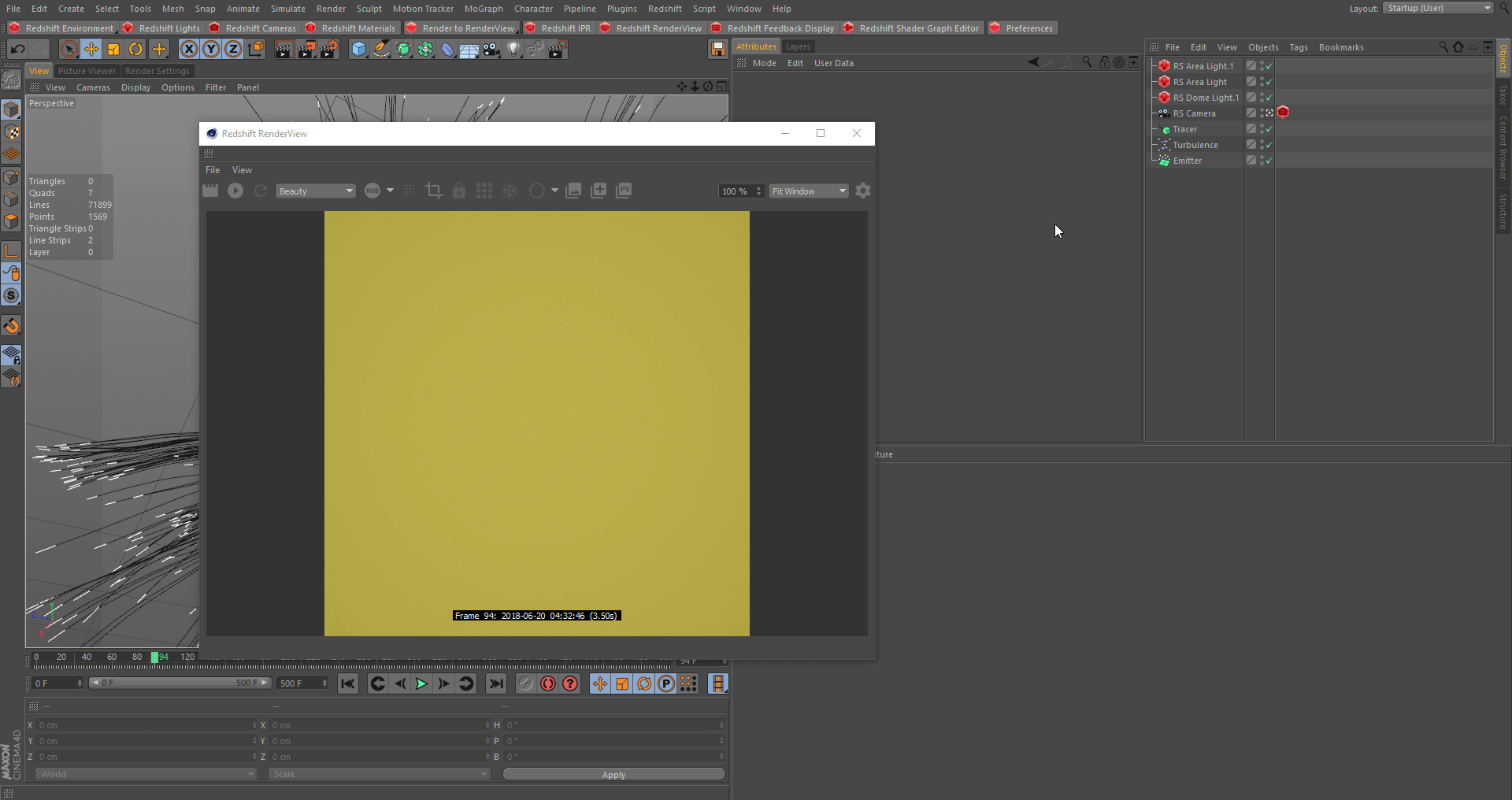Click the spline Pen tool icon
The height and width of the screenshot is (800, 1512).
coord(381,50)
